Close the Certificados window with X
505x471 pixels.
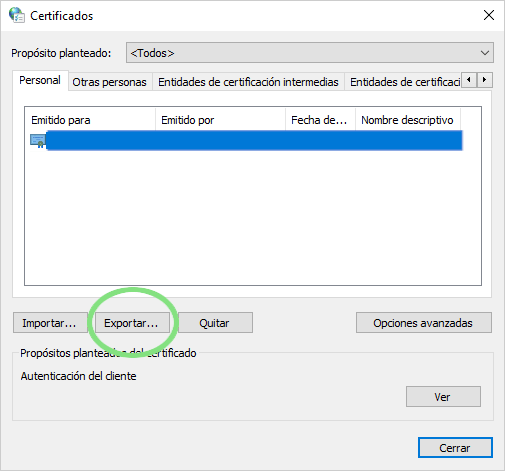click(x=489, y=15)
